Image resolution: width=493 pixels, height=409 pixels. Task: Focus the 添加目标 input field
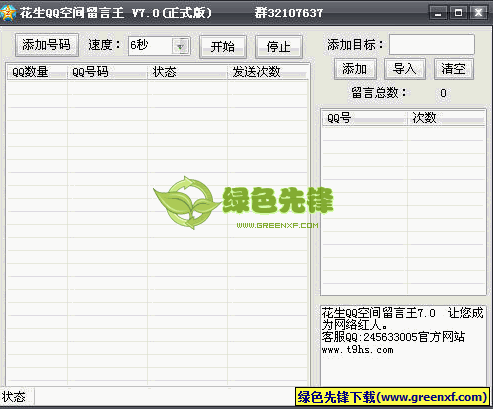[x=432, y=44]
